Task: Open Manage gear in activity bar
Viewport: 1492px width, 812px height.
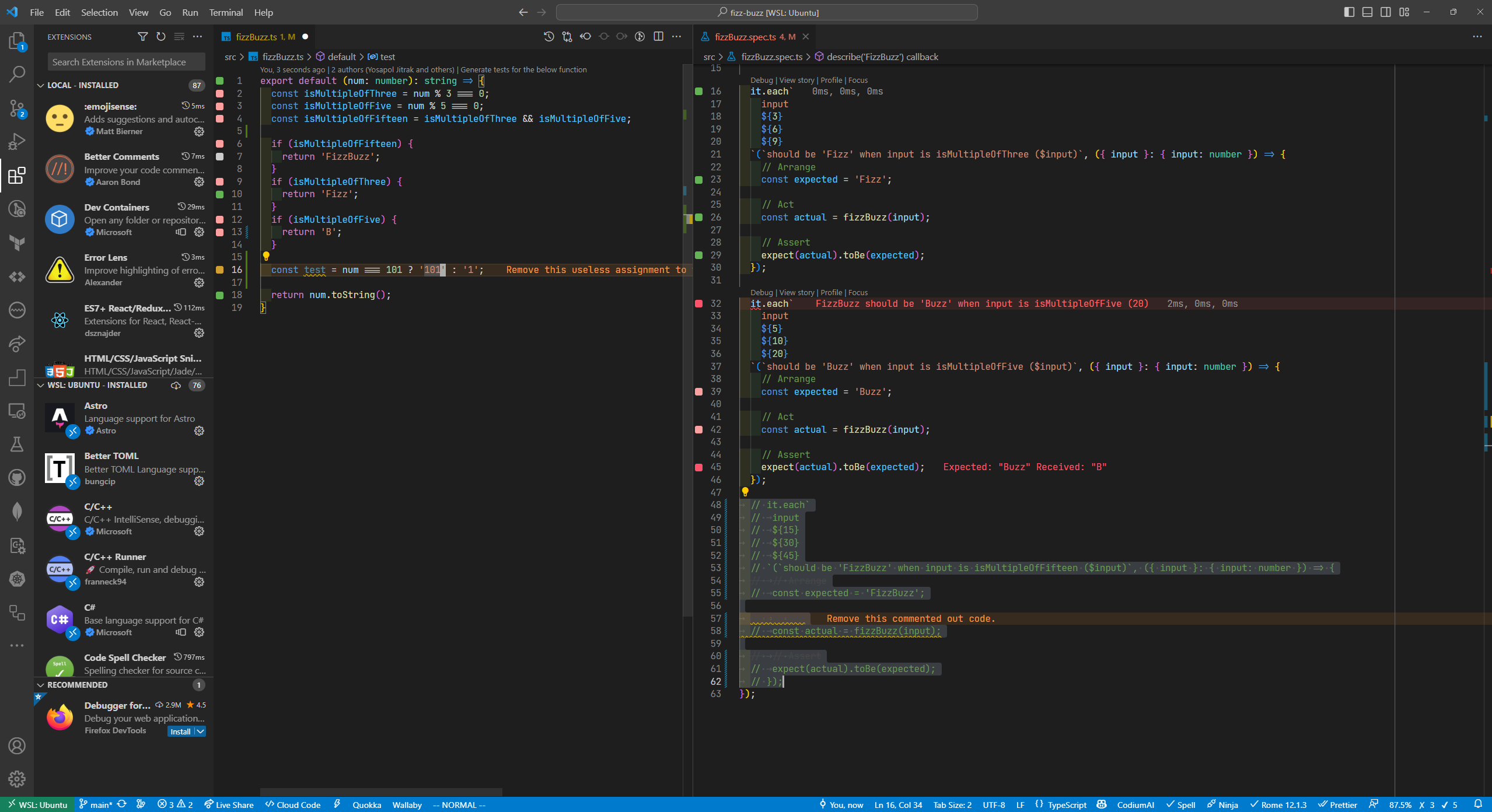Action: click(x=17, y=779)
